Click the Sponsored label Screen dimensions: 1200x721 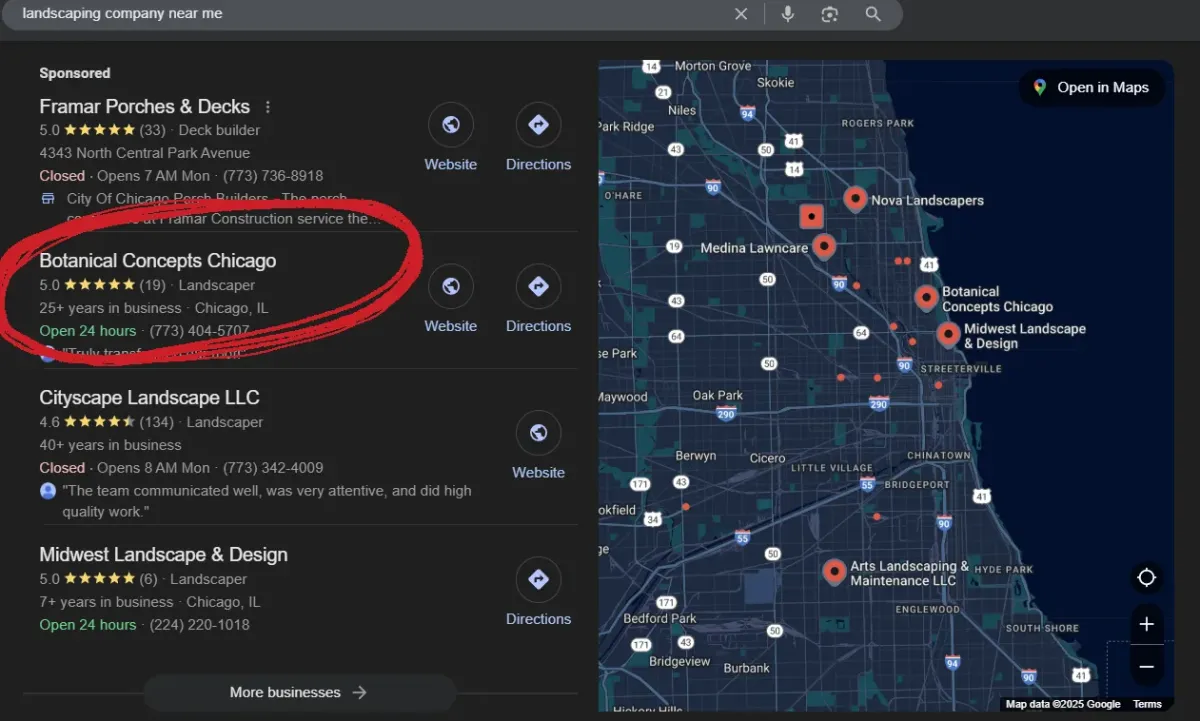click(x=75, y=73)
